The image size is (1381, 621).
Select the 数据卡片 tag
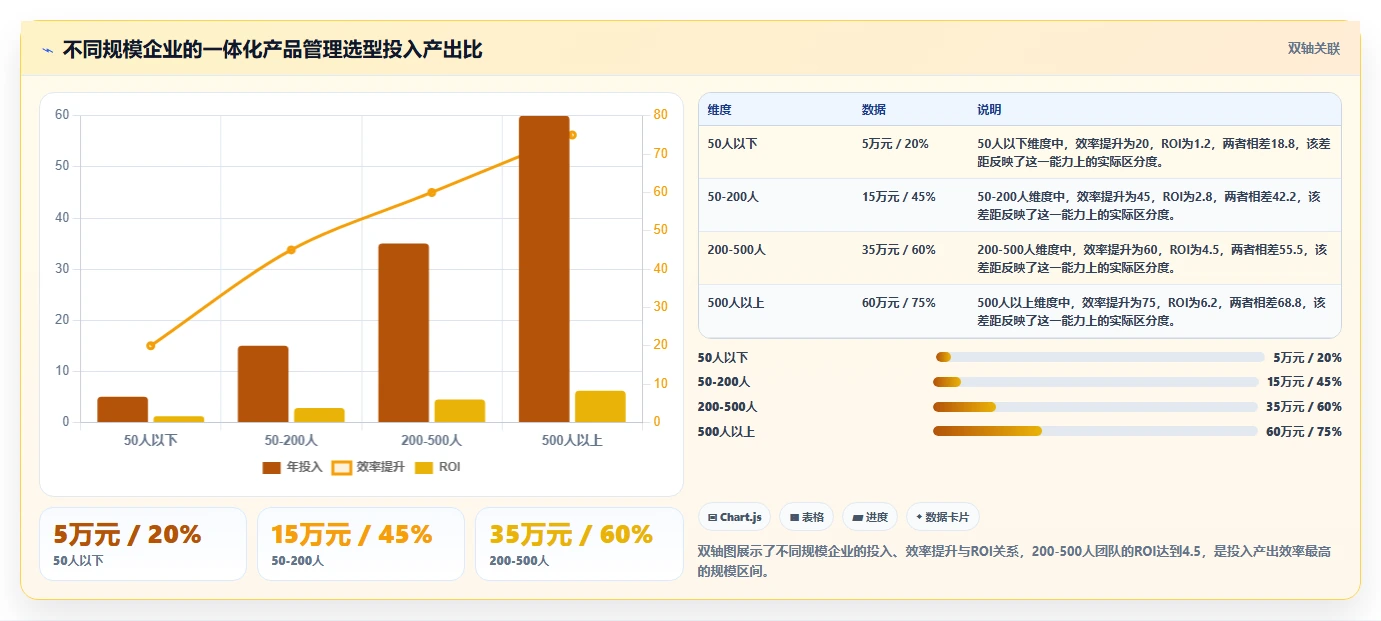943,517
